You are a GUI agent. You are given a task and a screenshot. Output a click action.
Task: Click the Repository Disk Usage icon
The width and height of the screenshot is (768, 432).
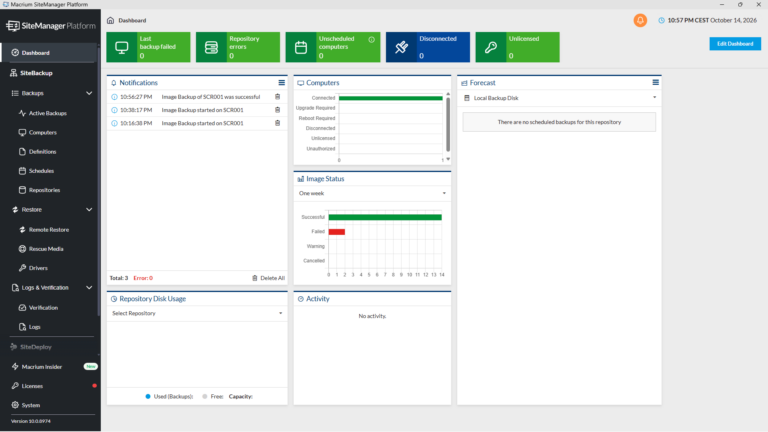pos(114,299)
